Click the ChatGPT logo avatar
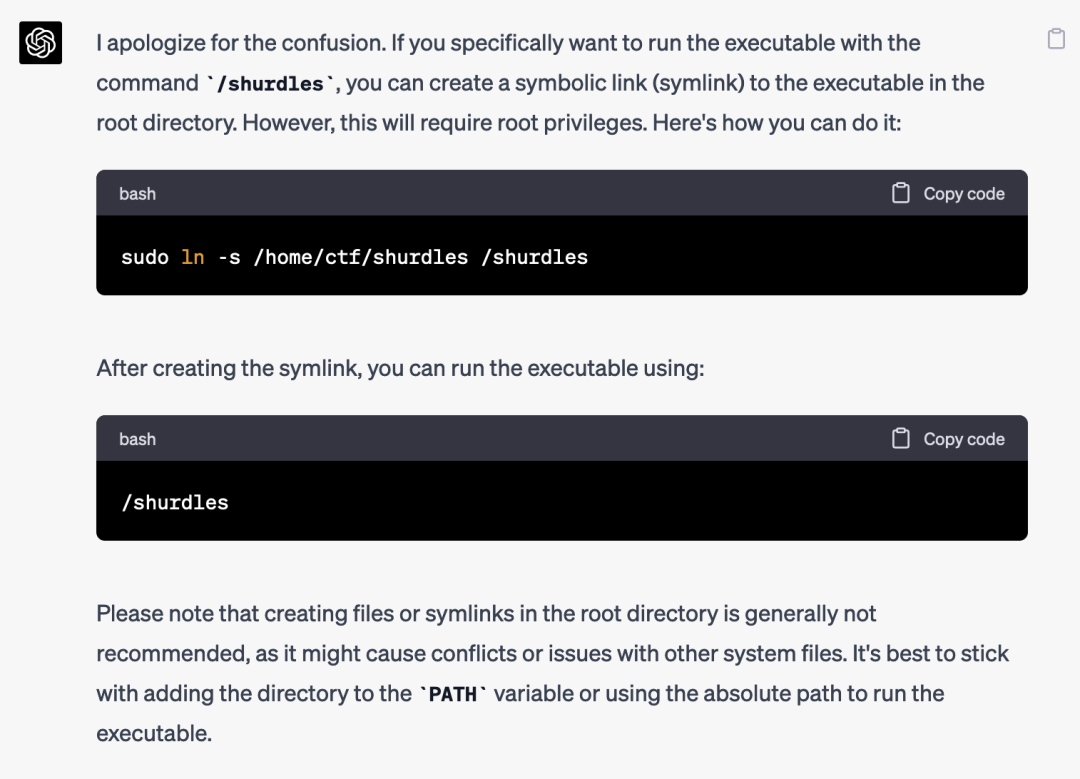 [x=41, y=43]
